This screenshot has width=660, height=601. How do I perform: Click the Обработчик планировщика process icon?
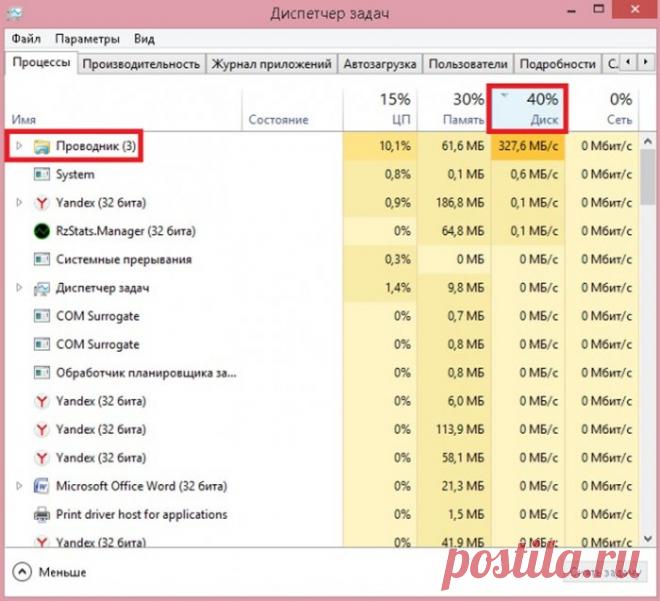pos(42,373)
